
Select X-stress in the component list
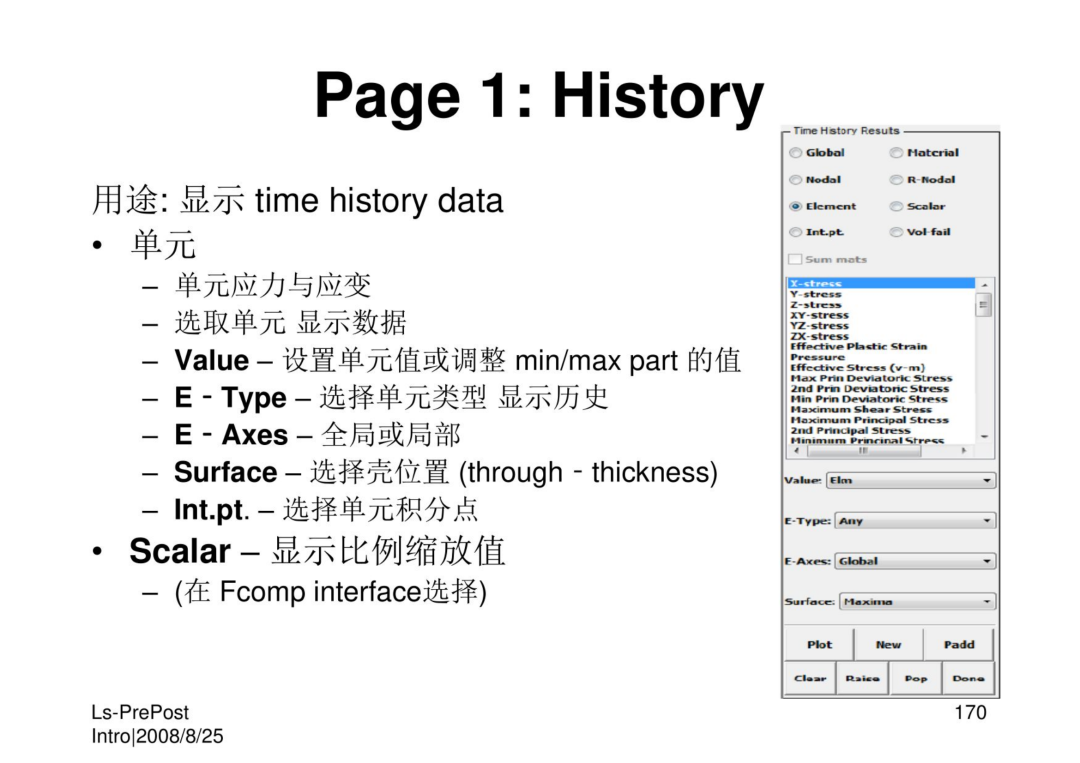[x=882, y=283]
